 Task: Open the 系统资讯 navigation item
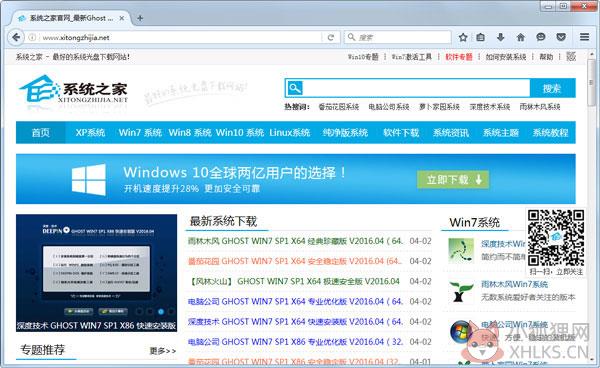[451, 133]
